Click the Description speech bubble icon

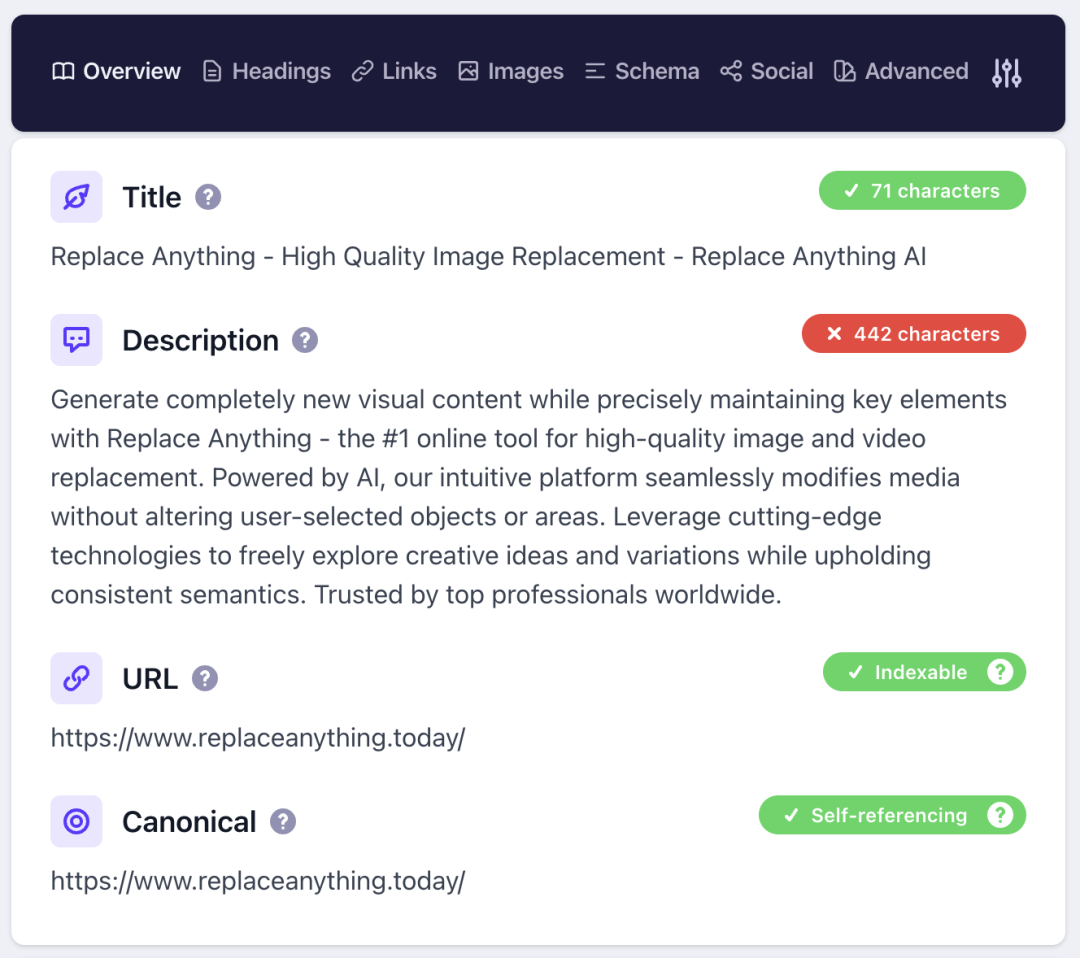(76, 340)
